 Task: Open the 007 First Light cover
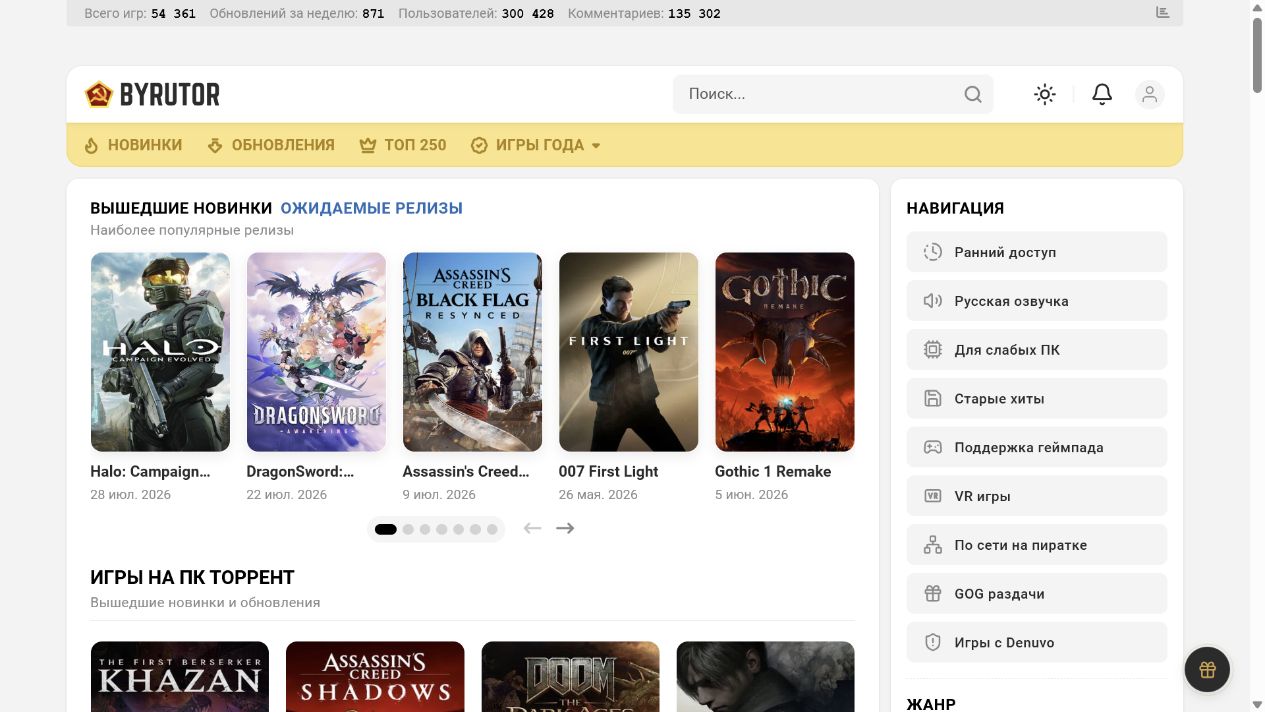tap(628, 352)
